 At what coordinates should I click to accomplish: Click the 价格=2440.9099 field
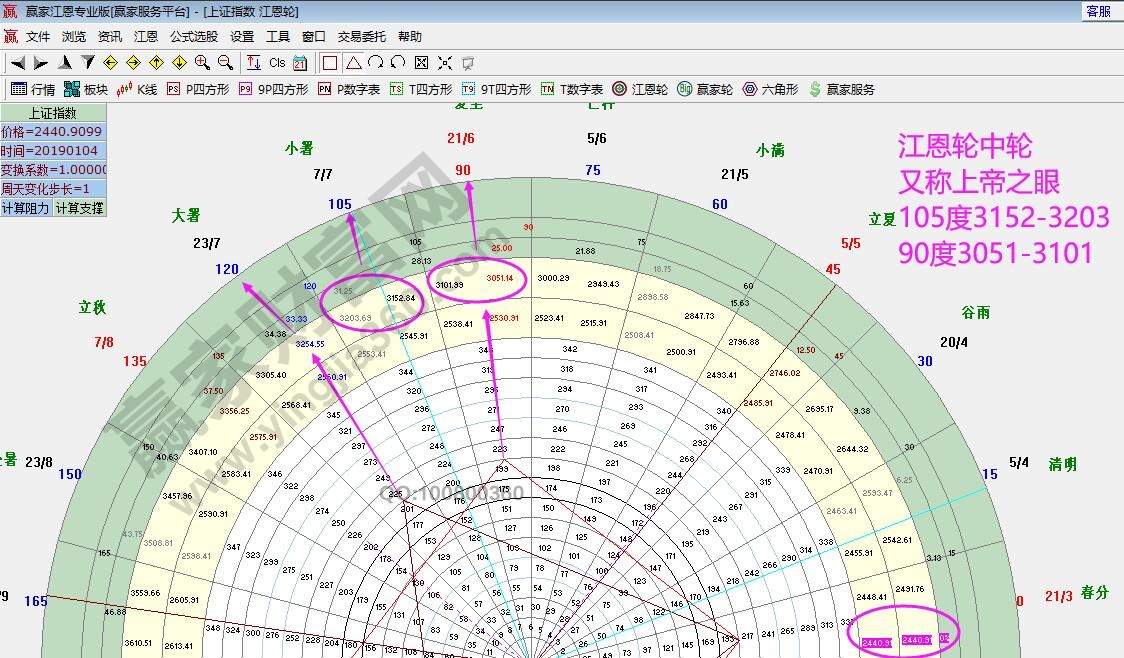click(52, 132)
